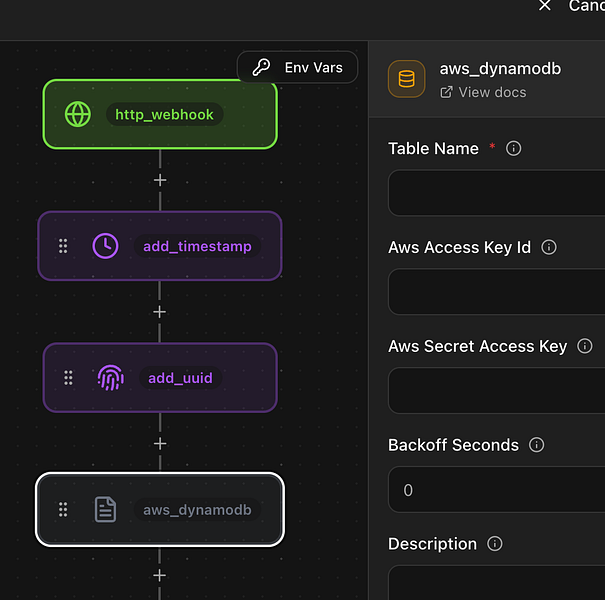
Task: Click the clock icon on add_timestamp node
Action: (105, 246)
